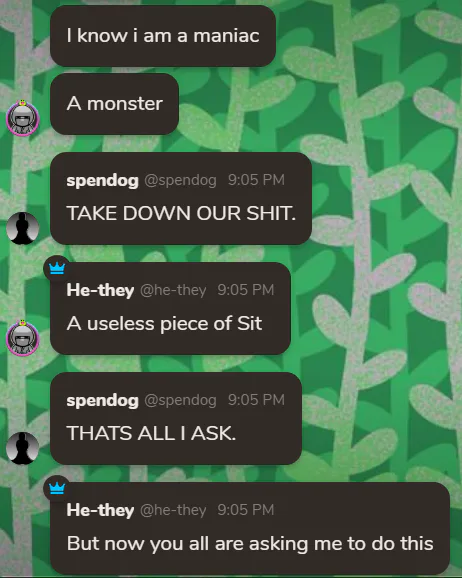Click the crown badge on the last He-they message
This screenshot has width=462, height=578.
coord(57,488)
